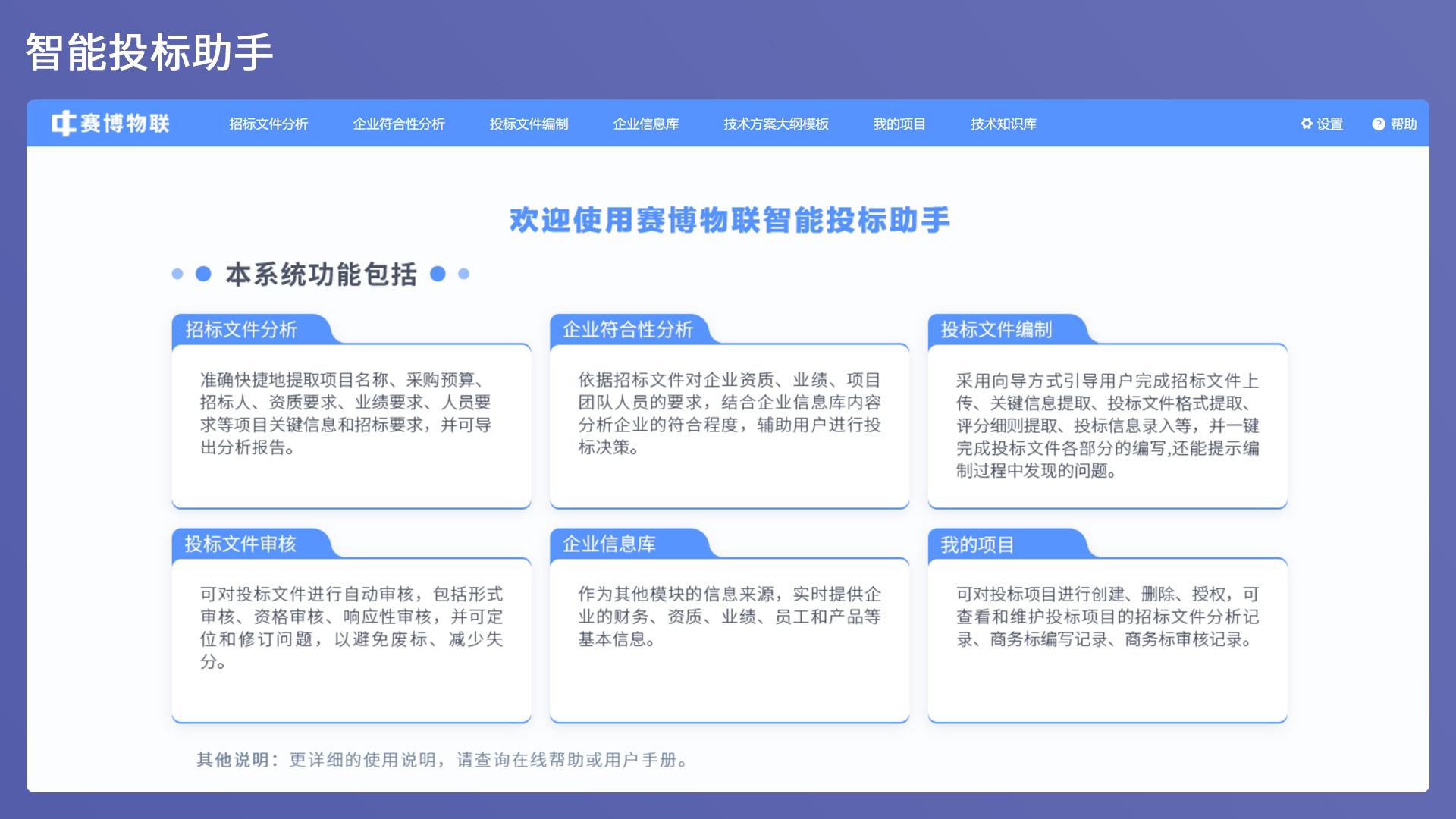This screenshot has width=1456, height=819.
Task: Click the 投标文件审核 card header
Action: coord(240,544)
